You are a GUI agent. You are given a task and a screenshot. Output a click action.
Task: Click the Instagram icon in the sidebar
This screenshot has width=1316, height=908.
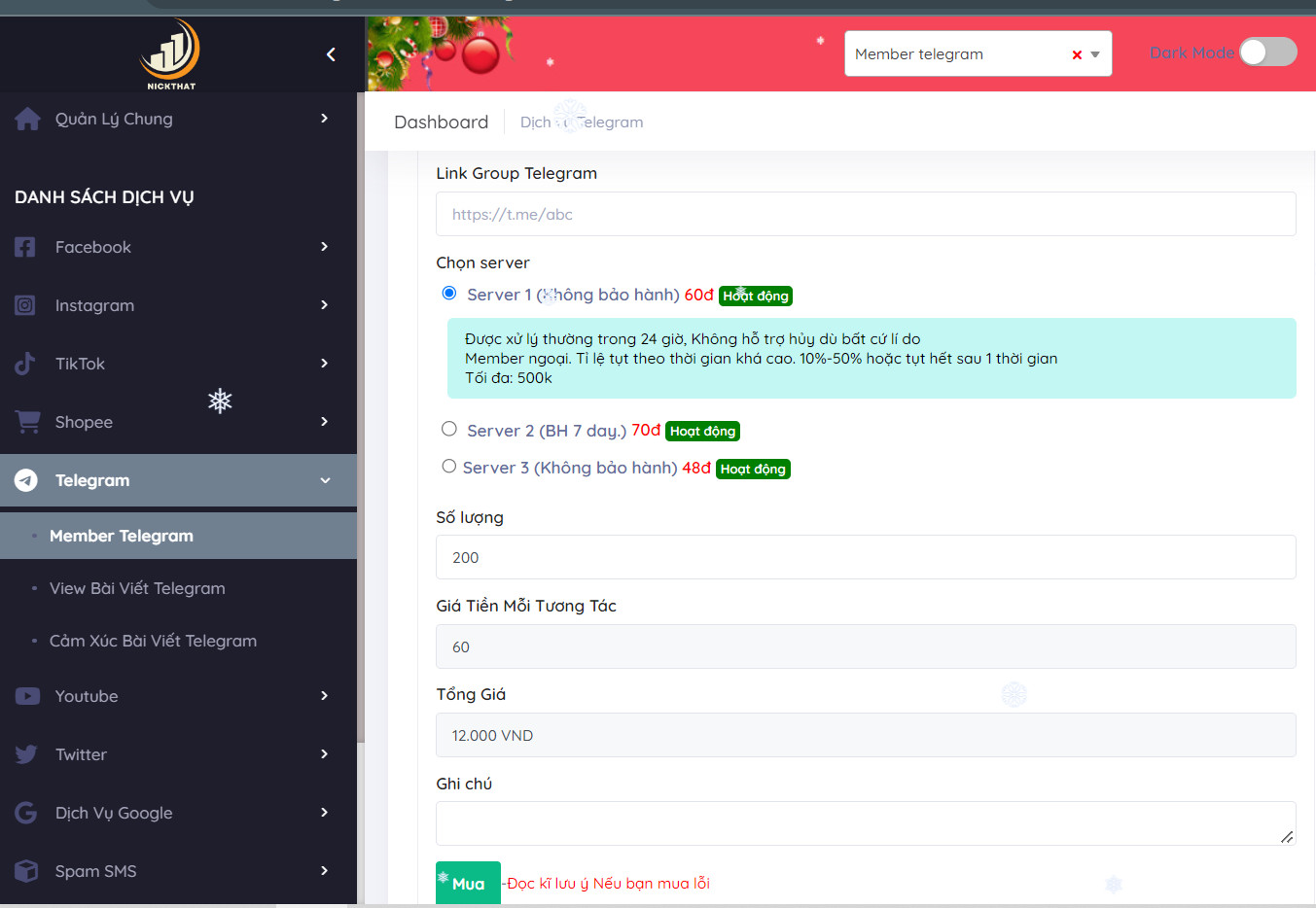(25, 305)
